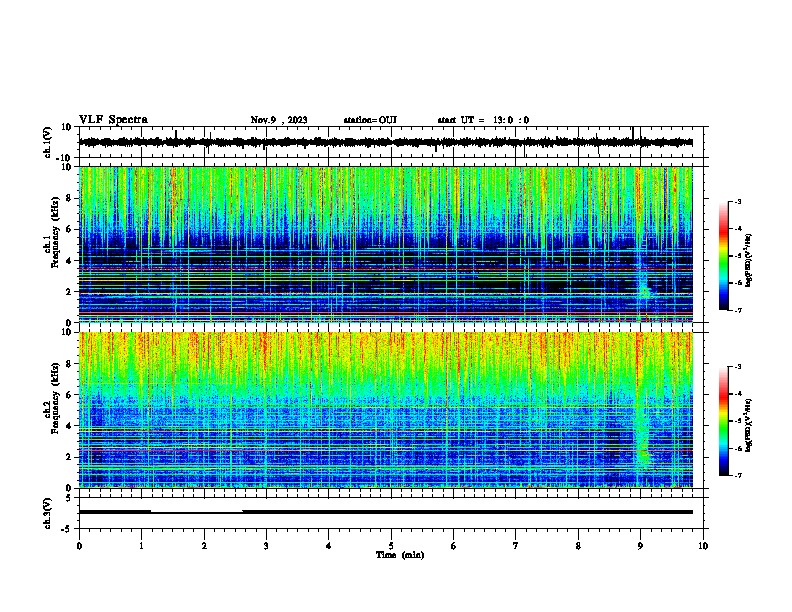
Task: Click the ch.2 Frequency (kHz) axis label
Action: (52, 398)
